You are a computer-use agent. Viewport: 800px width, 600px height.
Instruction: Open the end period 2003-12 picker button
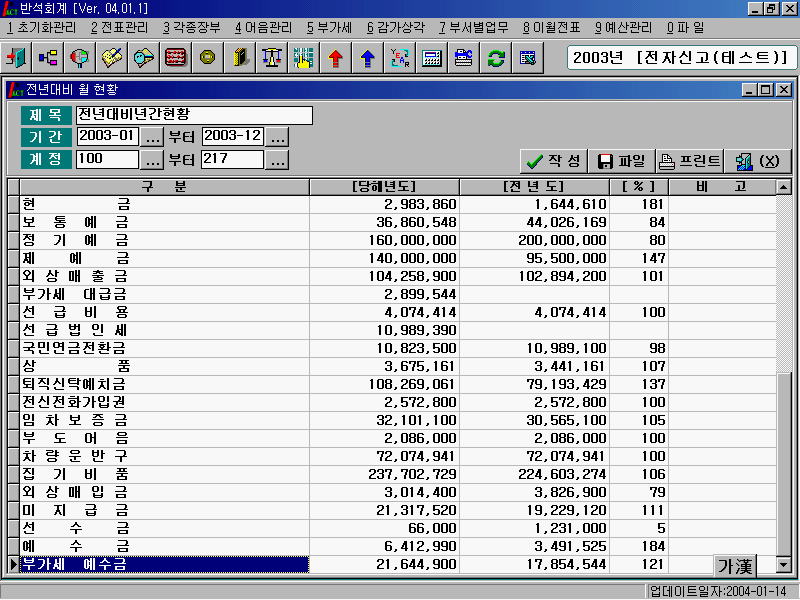point(277,137)
